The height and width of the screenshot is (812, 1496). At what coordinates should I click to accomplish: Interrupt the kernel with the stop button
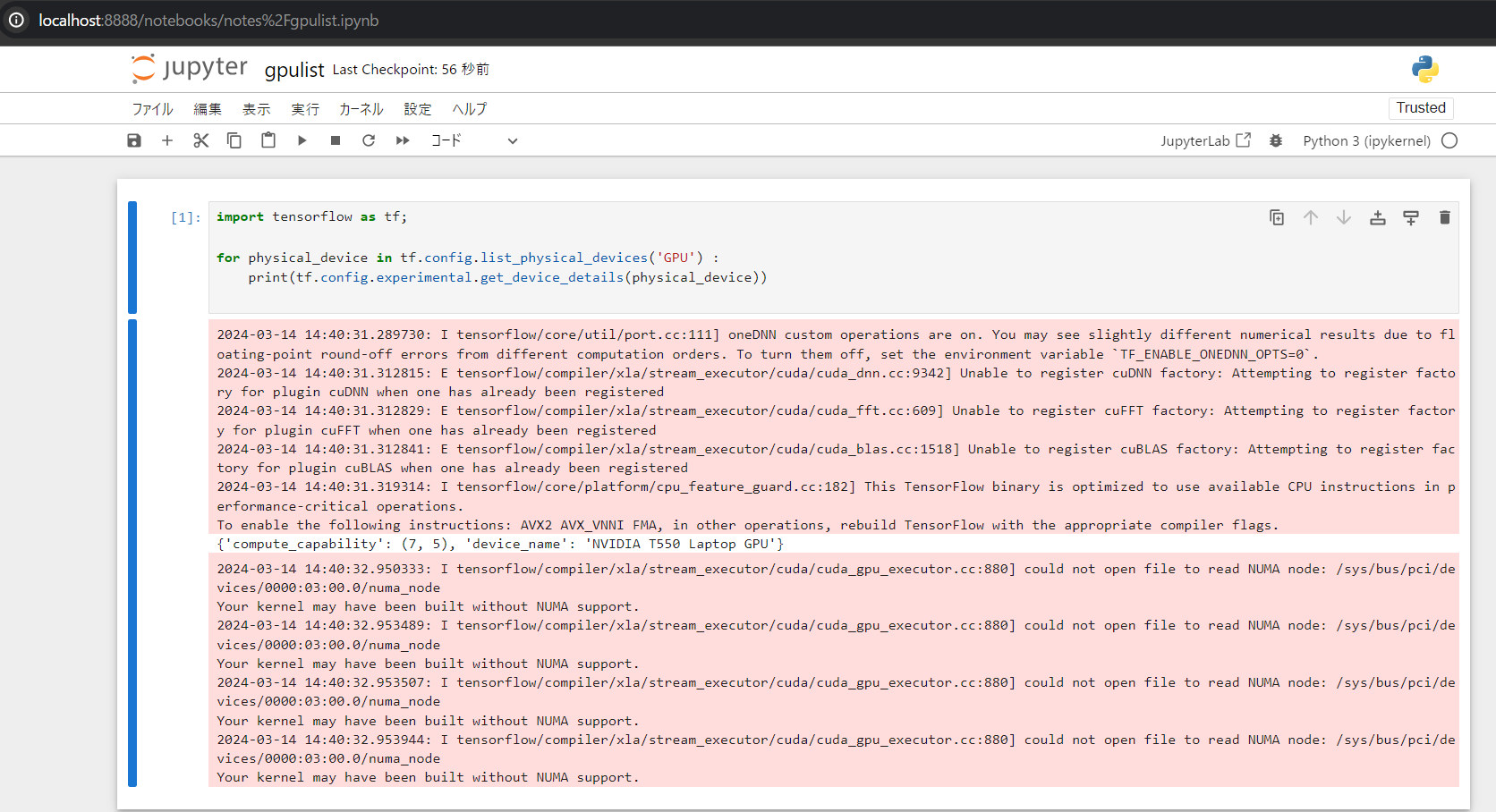point(336,140)
